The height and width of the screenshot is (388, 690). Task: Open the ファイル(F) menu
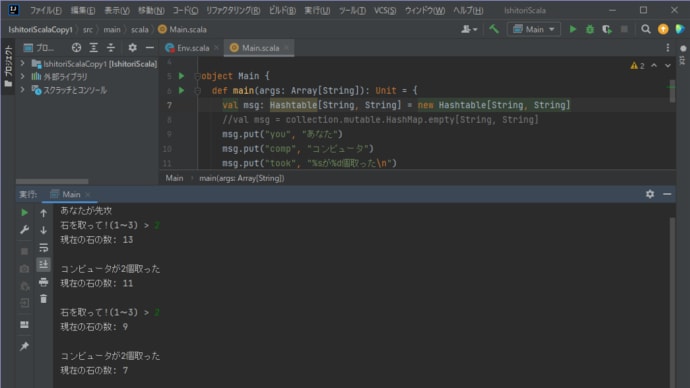[x=45, y=10]
